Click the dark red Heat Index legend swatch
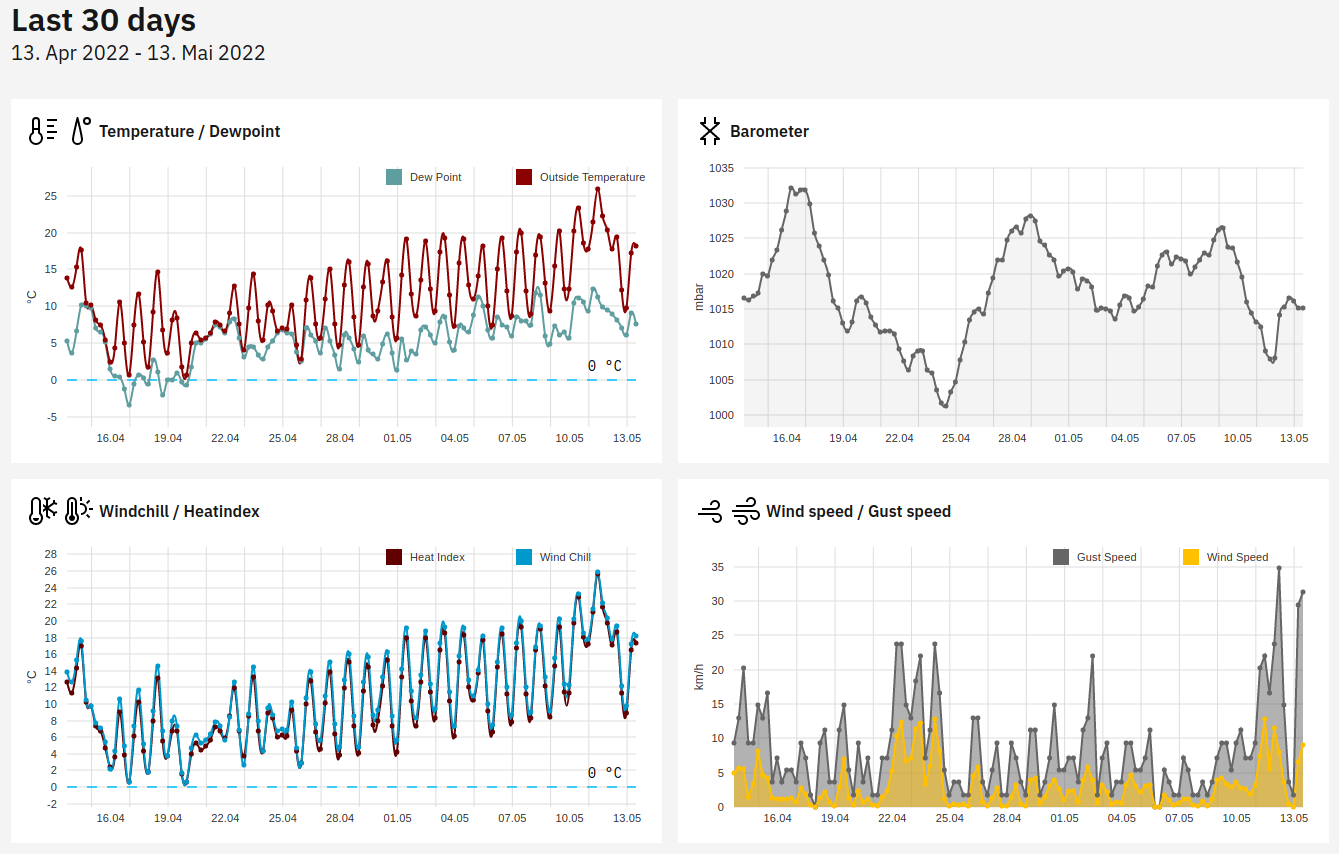The height and width of the screenshot is (854, 1339). 394,557
